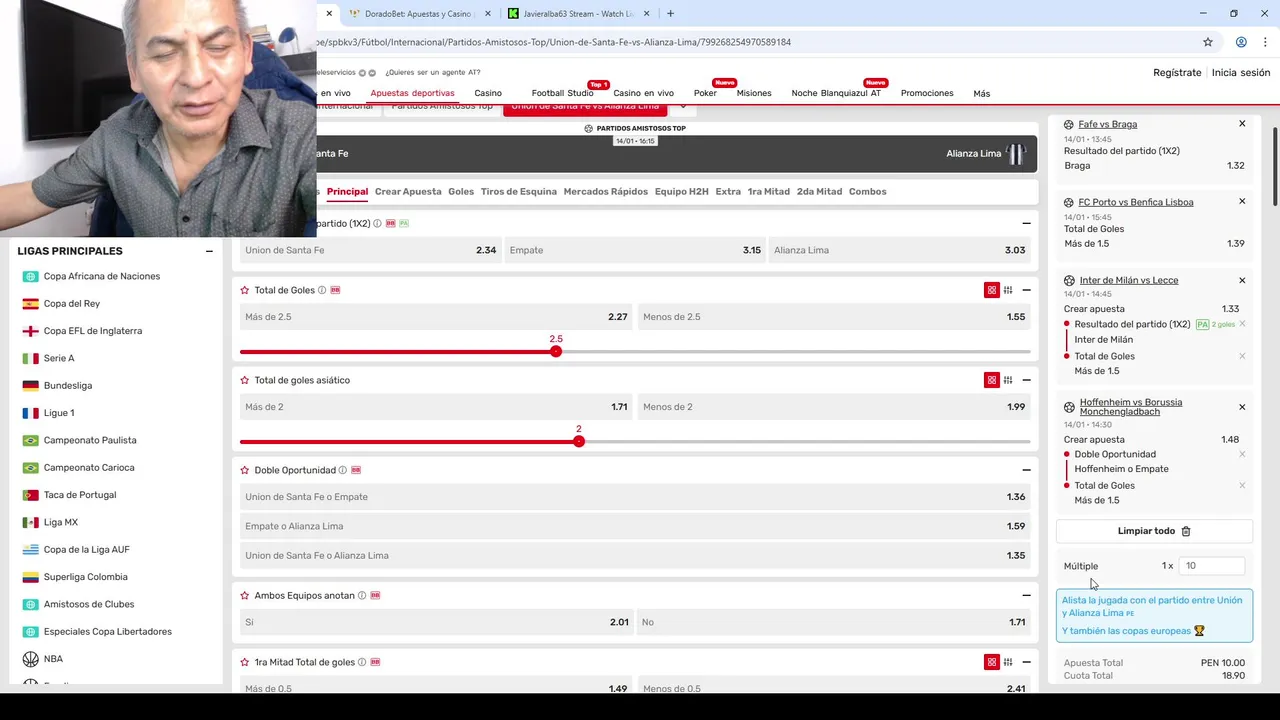Adjust the Total de goles asiático line slider
Screen dimensions: 1280x720
click(x=579, y=441)
